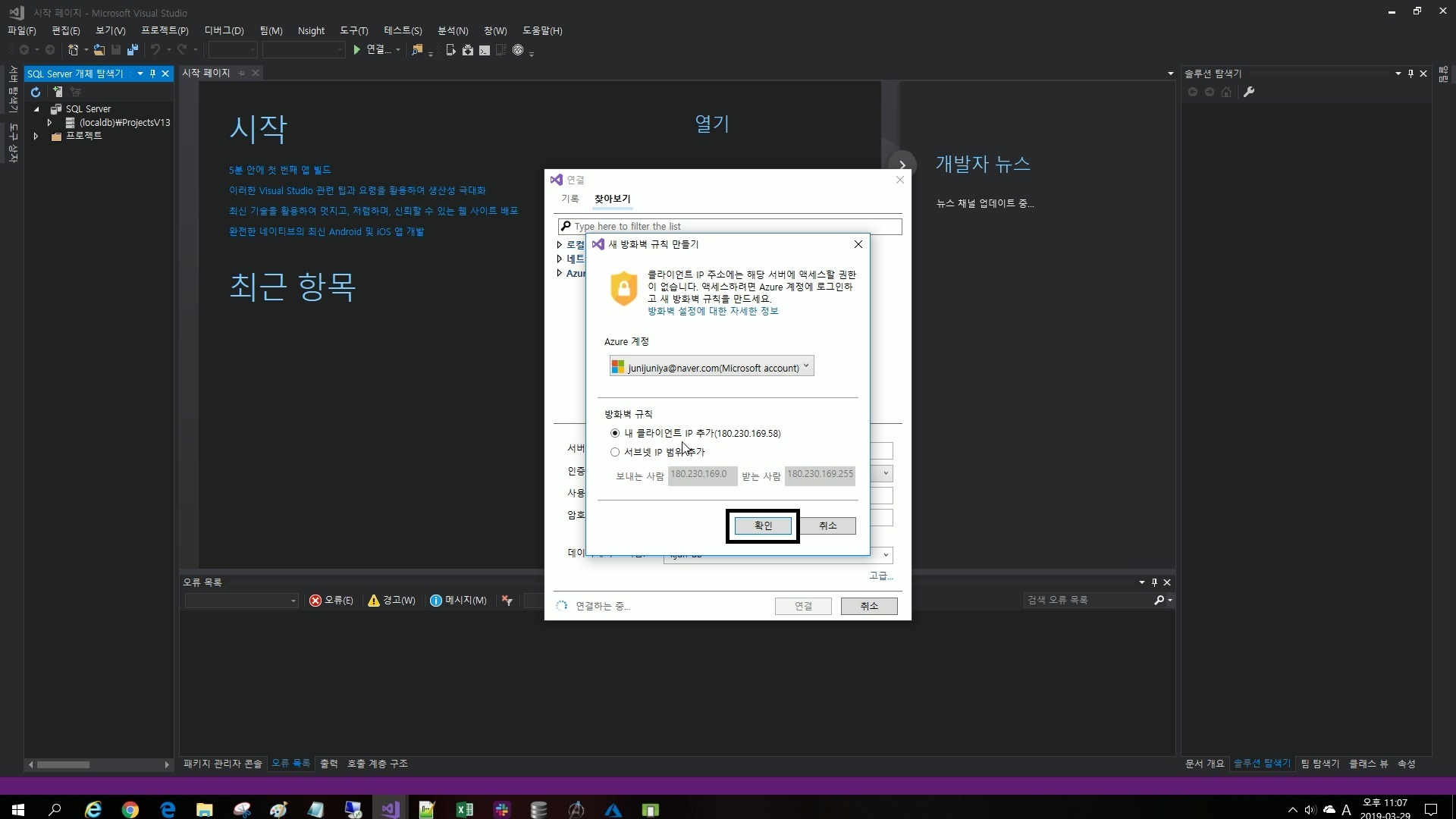
Task: Click the green Start debugging arrow
Action: pyautogui.click(x=356, y=50)
